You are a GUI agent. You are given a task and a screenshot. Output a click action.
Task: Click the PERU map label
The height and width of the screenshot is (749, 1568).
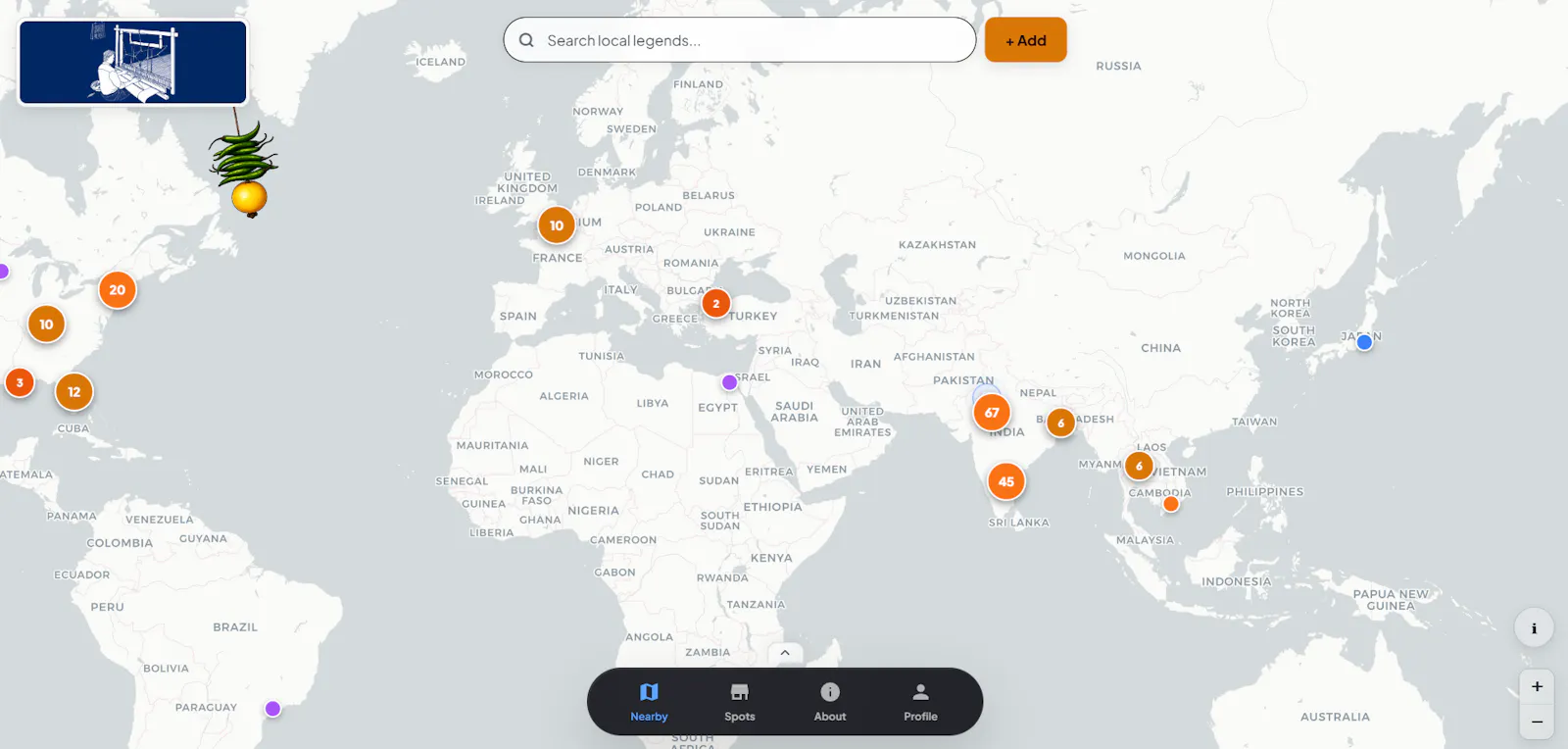tap(108, 608)
